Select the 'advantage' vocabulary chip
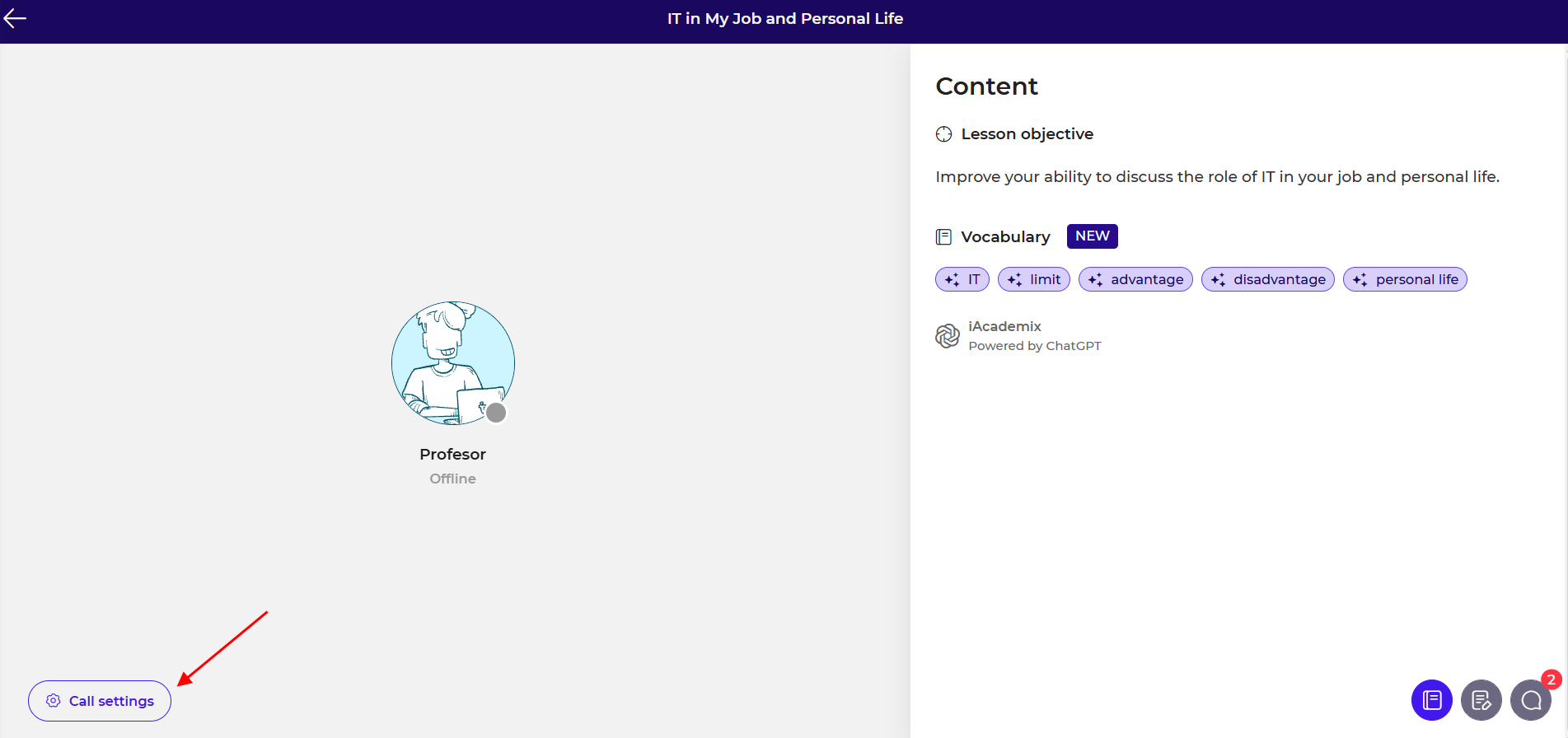This screenshot has height=738, width=1568. [x=1135, y=279]
